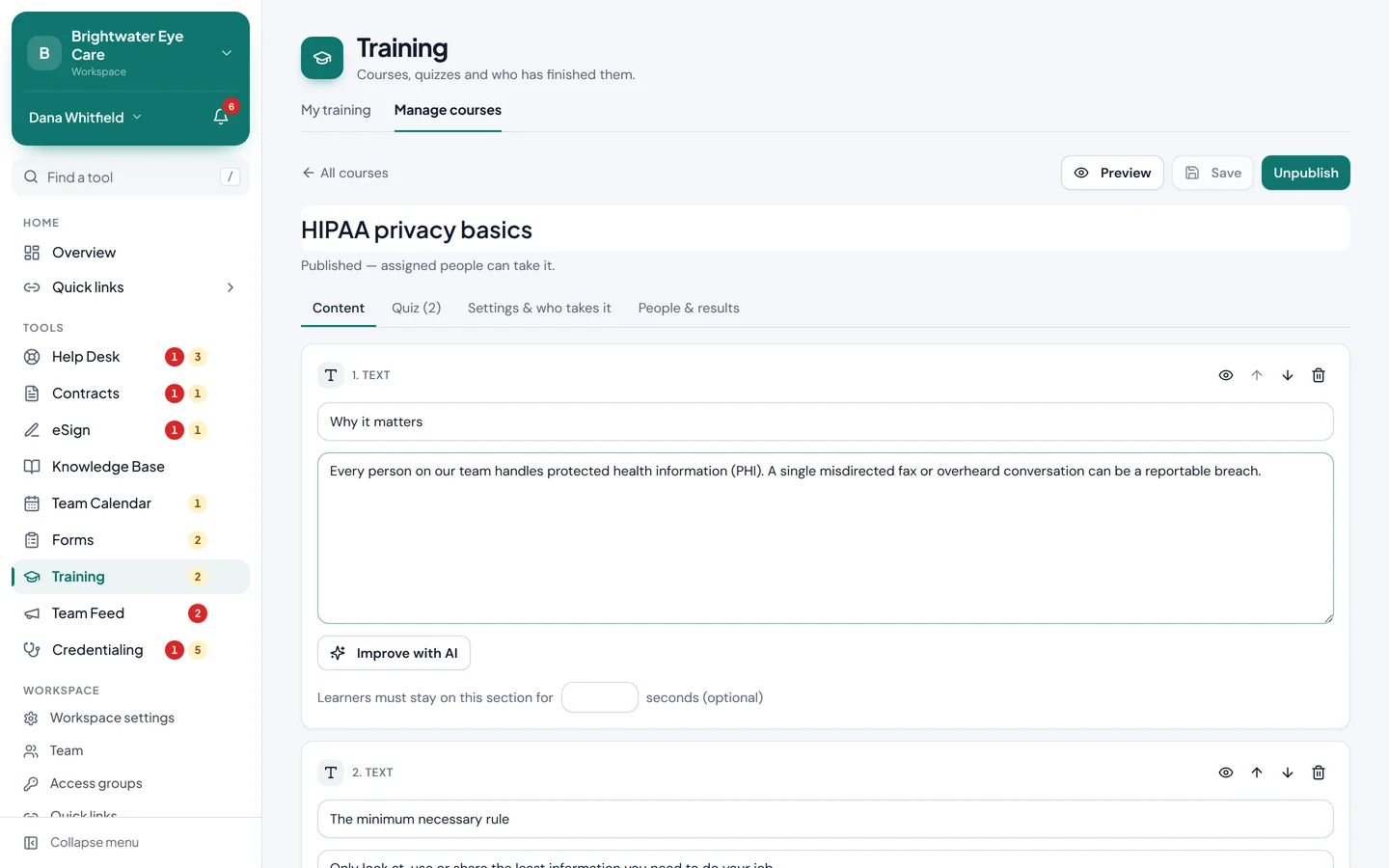Open Forms tool

click(x=130, y=540)
